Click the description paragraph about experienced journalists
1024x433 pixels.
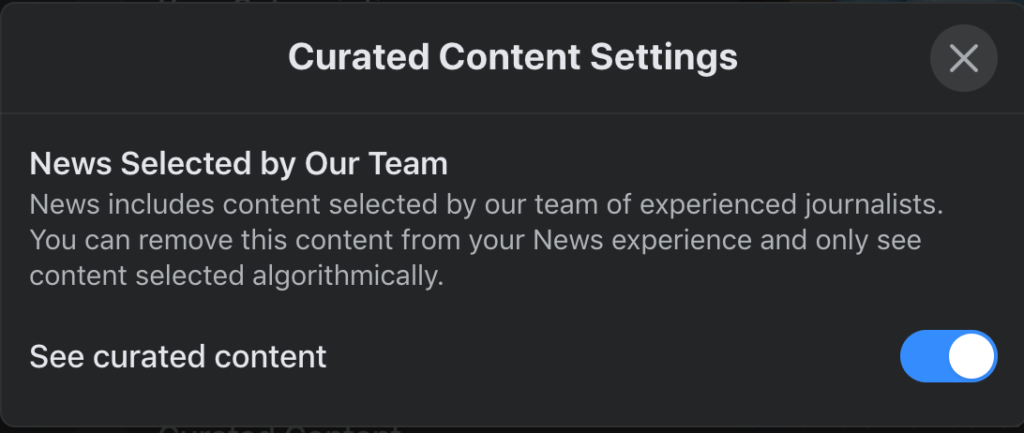[x=487, y=240]
